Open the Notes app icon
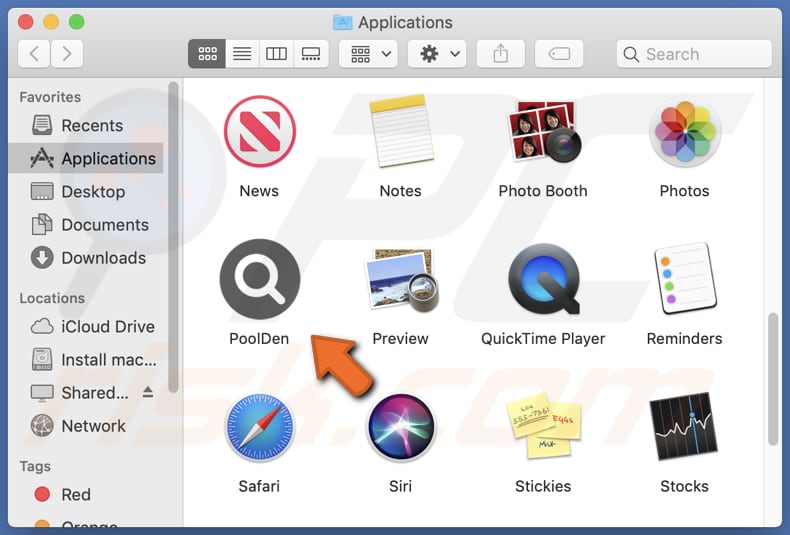The width and height of the screenshot is (790, 535). [401, 131]
